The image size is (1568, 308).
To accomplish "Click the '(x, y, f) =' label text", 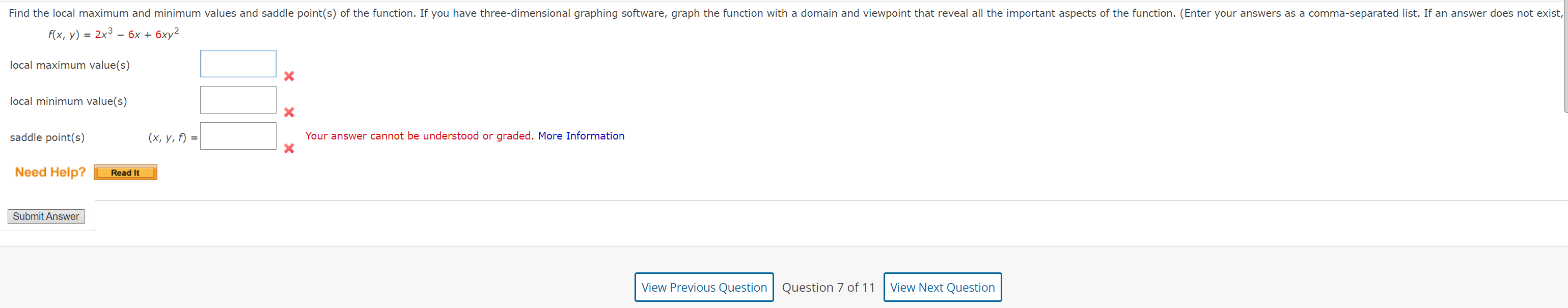I will coord(173,137).
